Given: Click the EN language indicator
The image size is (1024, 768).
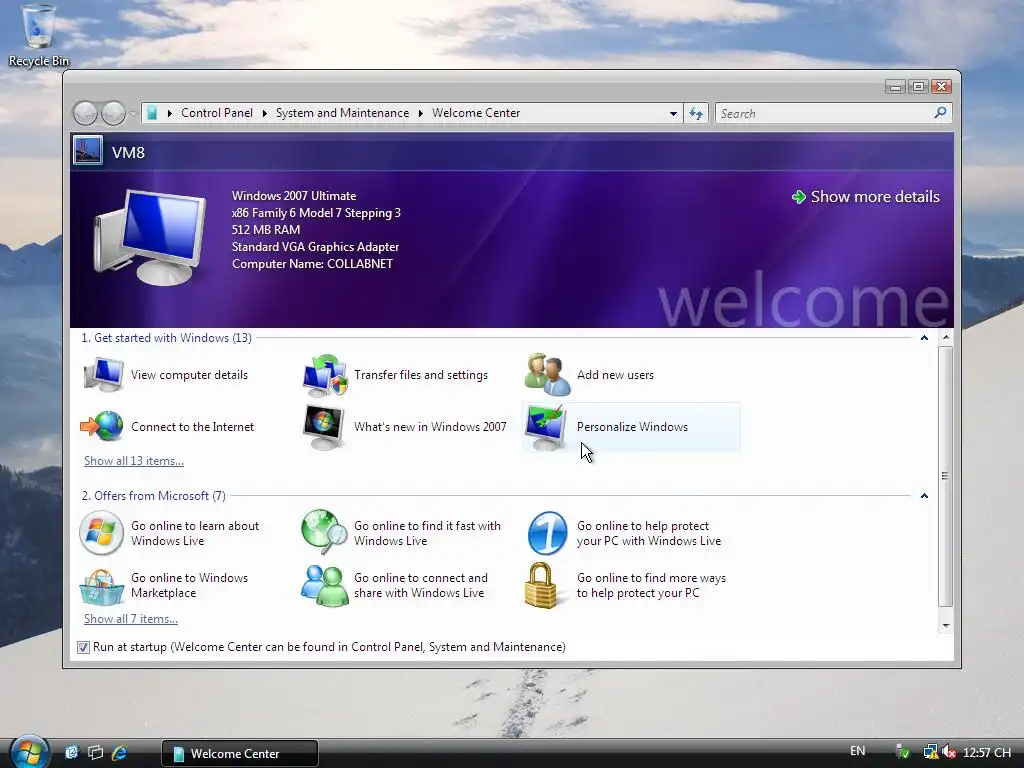Looking at the screenshot, I should point(857,751).
